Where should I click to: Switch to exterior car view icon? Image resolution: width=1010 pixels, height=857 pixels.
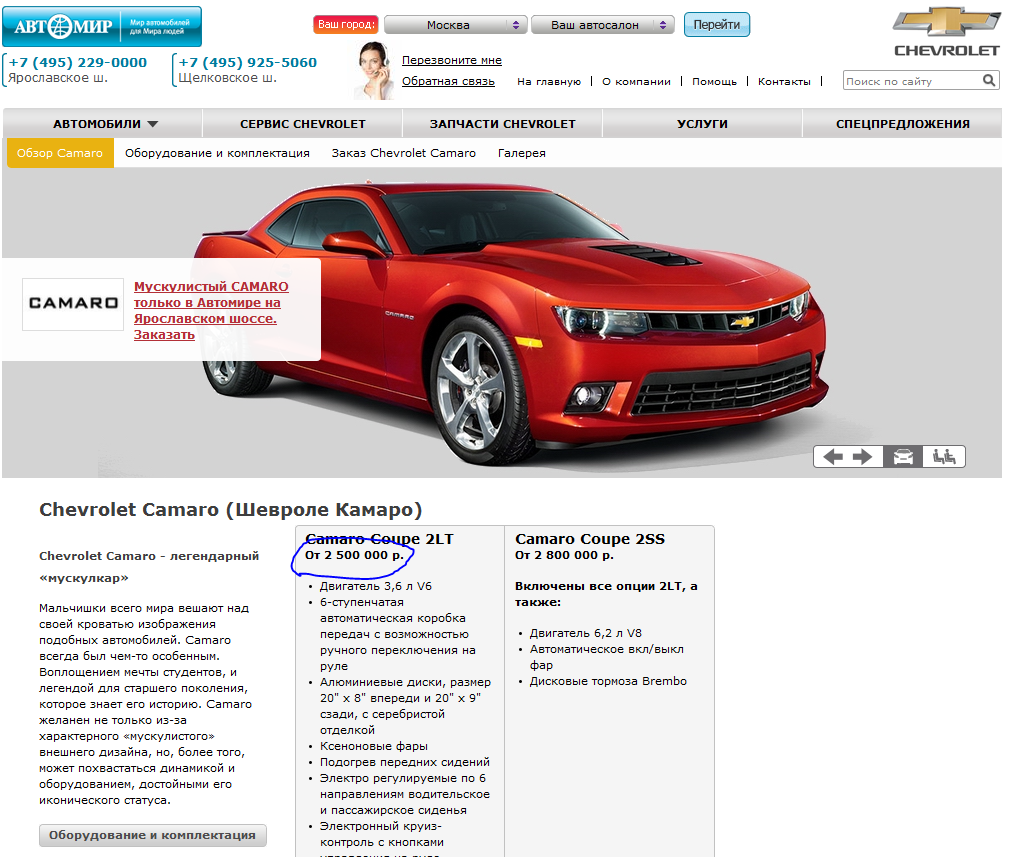pos(903,457)
